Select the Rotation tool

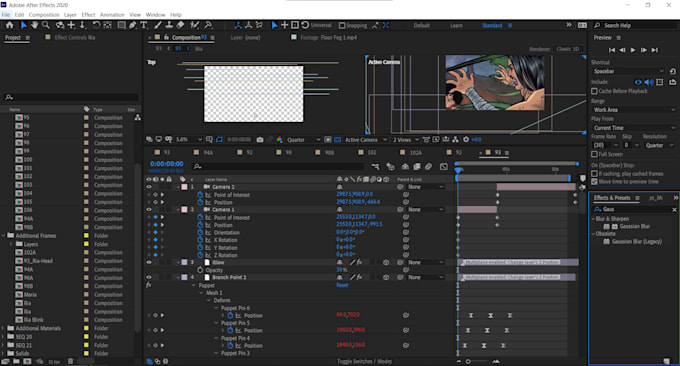[x=96, y=25]
